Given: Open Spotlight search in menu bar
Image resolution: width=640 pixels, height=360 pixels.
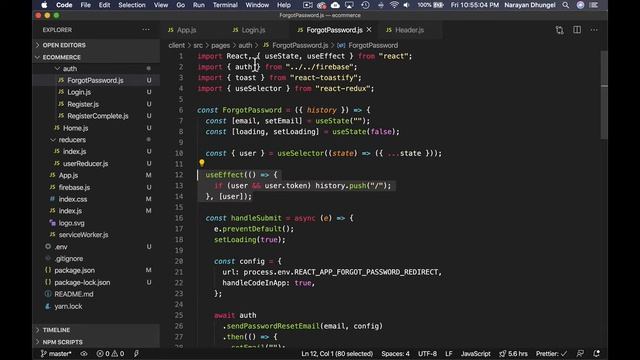Looking at the screenshot, I should pyautogui.click(x=565, y=5).
